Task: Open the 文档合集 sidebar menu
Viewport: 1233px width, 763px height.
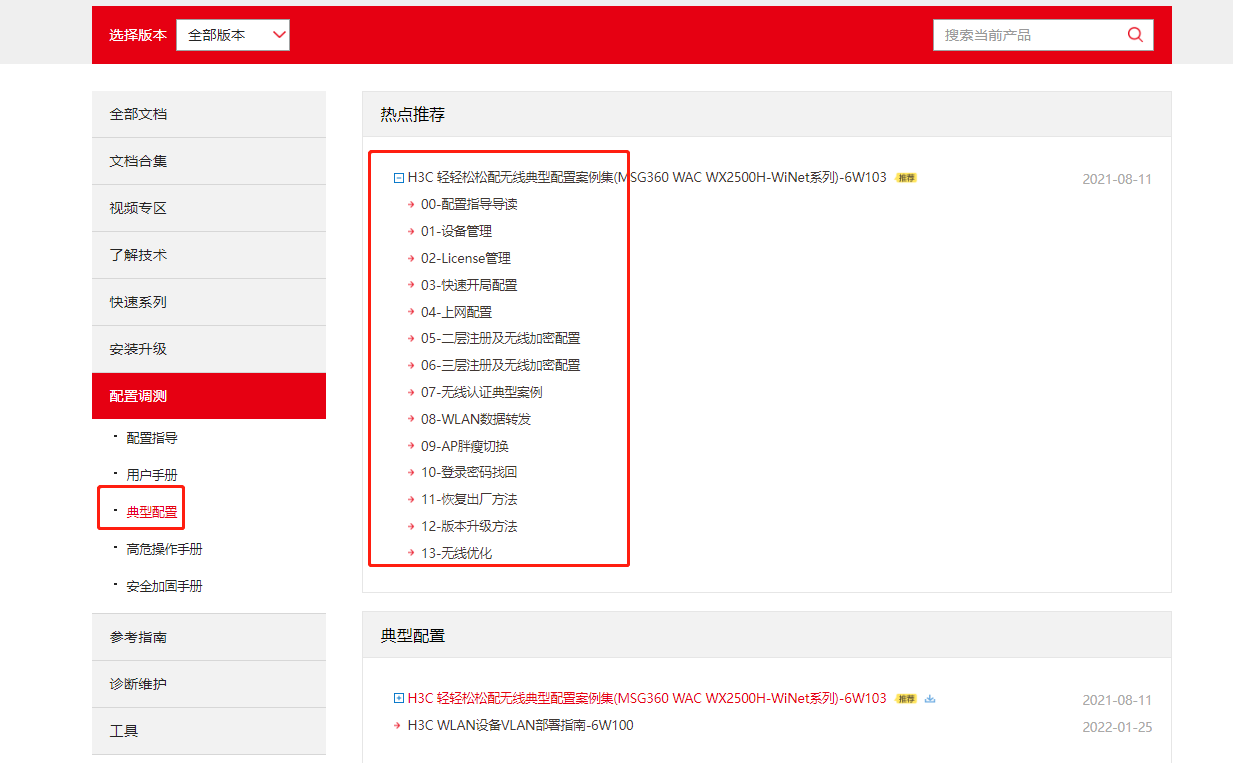Action: pyautogui.click(x=209, y=161)
